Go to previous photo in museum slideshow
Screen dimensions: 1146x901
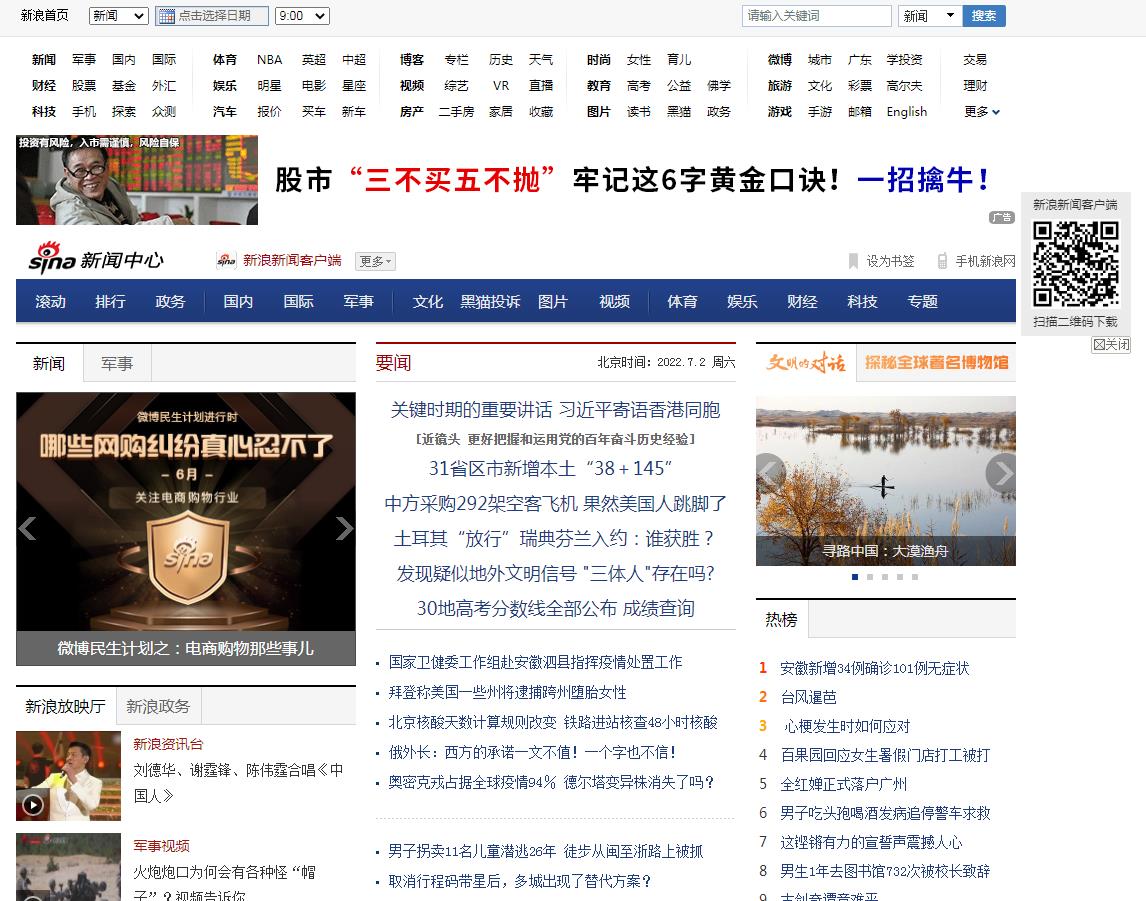point(770,473)
